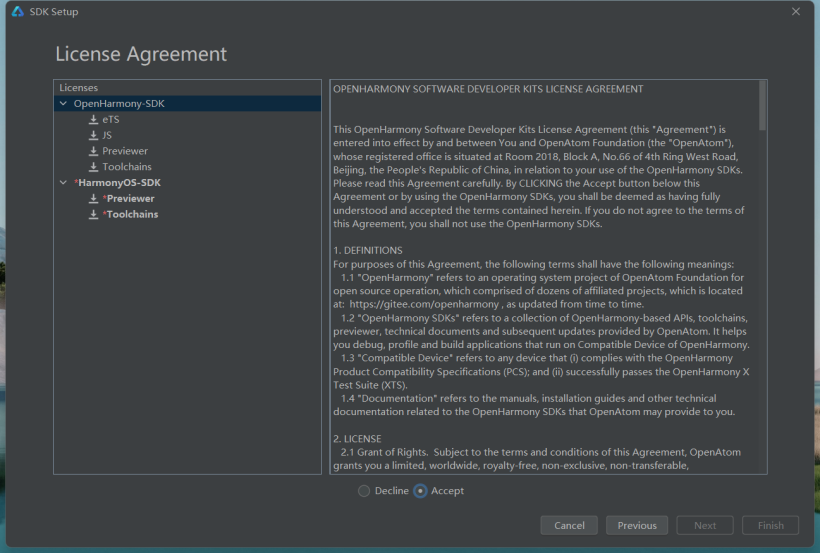Screen dimensions: 820x553
Task: Select the Accept radio button
Action: (420, 491)
